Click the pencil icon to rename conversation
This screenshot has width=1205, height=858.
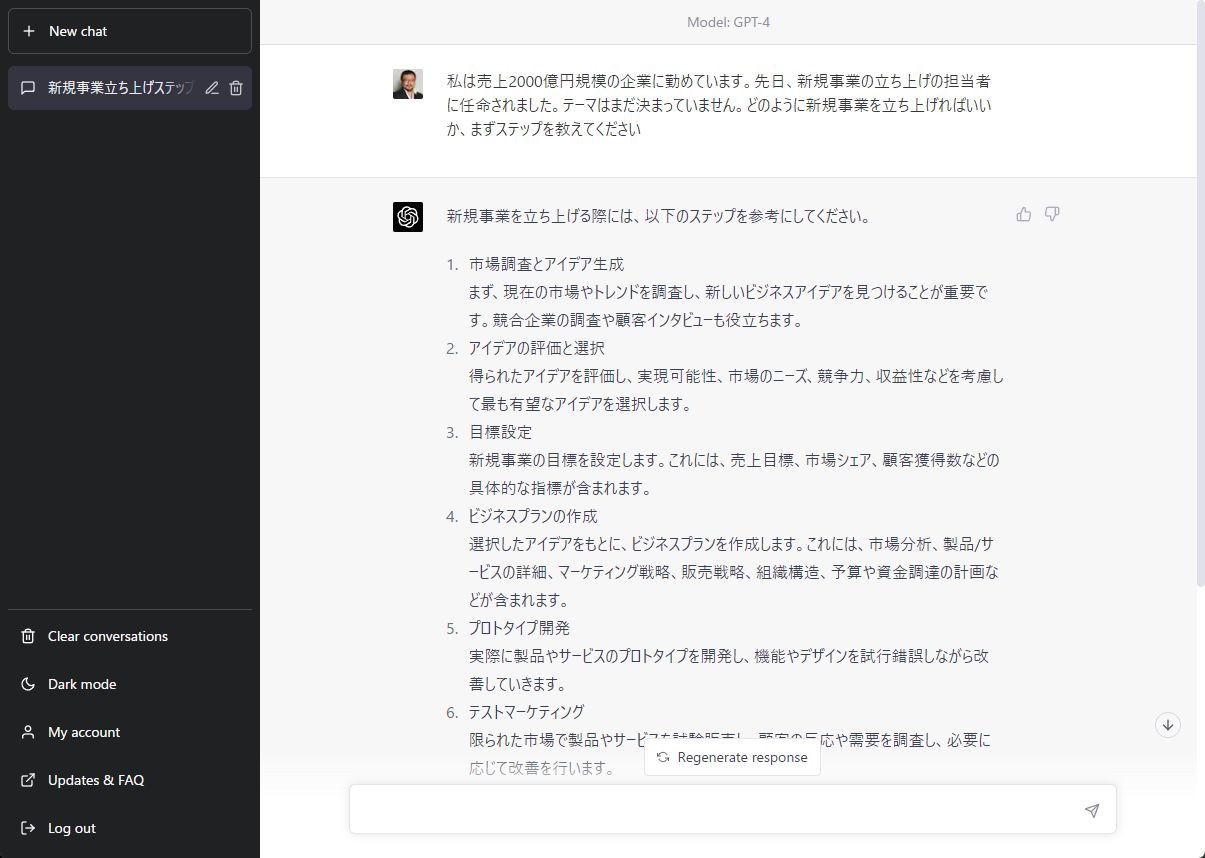tap(212, 88)
